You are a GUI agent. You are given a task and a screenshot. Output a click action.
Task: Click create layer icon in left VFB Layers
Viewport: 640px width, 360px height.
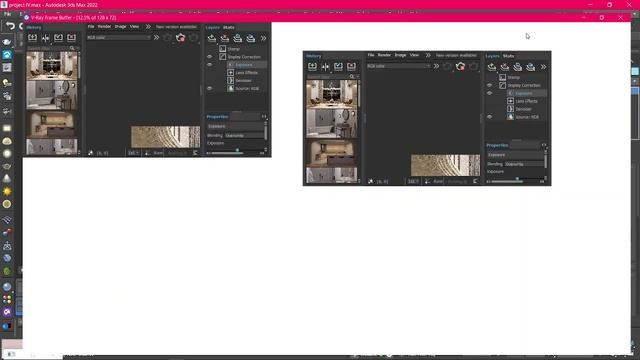tap(212, 38)
